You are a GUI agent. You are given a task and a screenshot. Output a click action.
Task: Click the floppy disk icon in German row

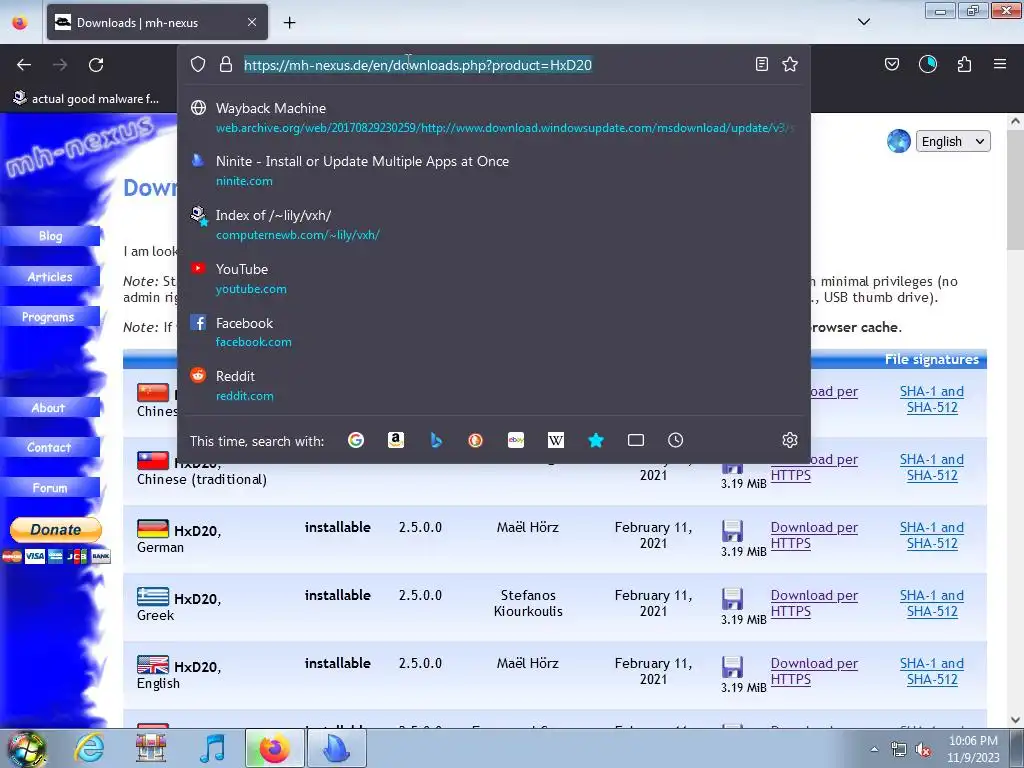tap(732, 531)
